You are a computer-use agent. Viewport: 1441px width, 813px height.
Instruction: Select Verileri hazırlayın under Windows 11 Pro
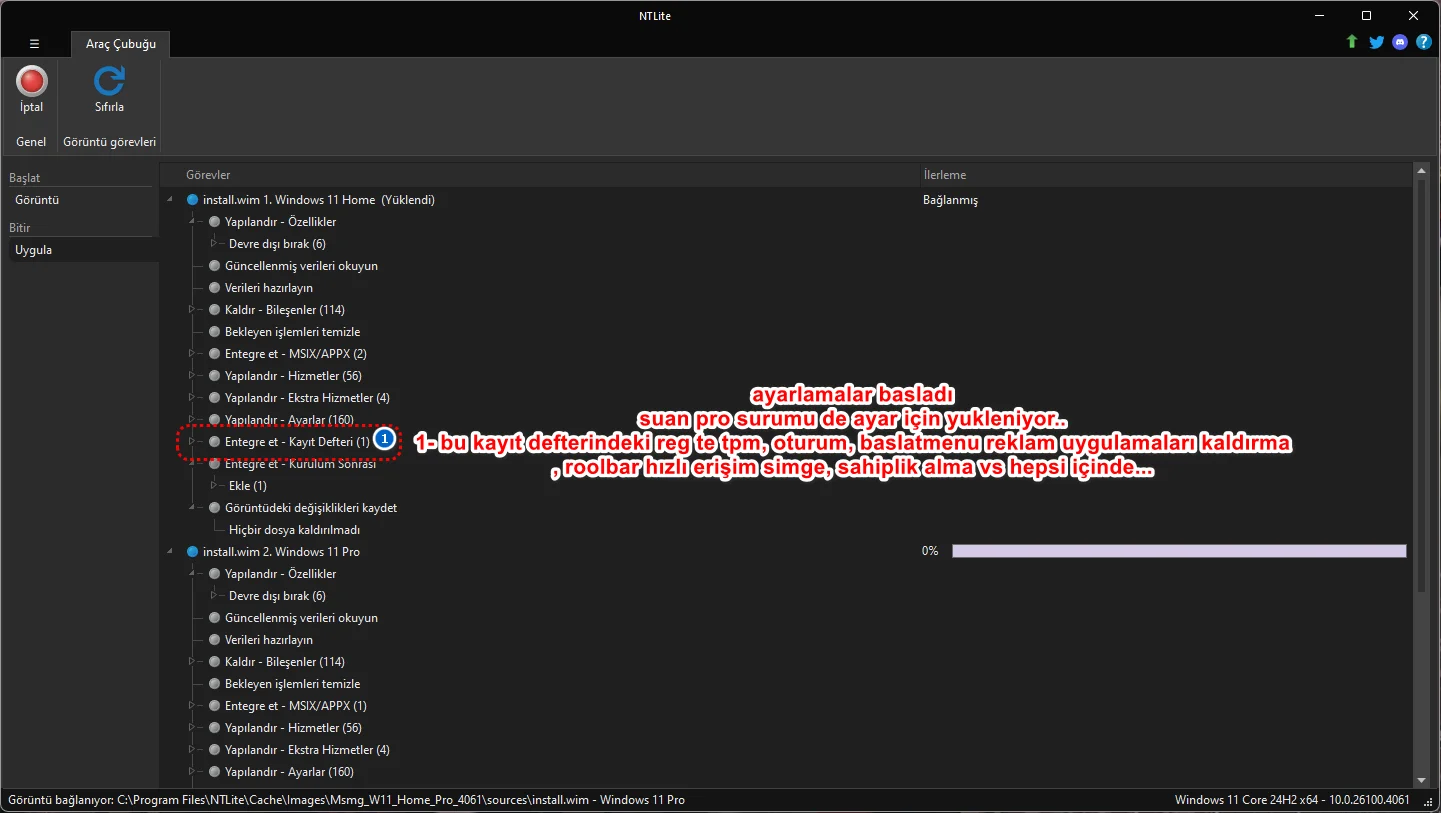269,640
